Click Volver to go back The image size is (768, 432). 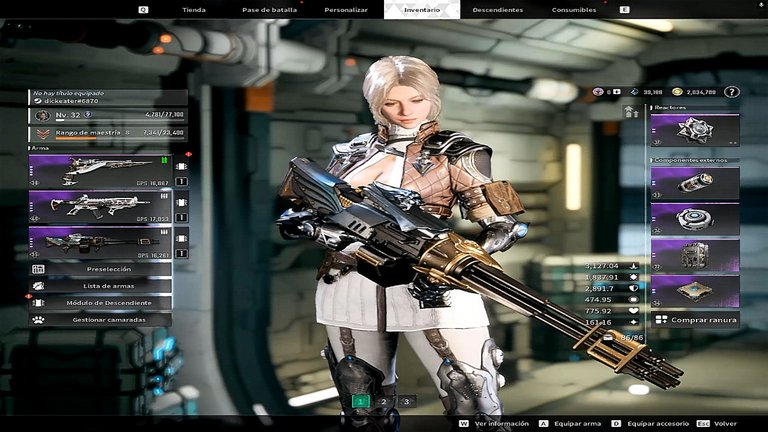[x=725, y=424]
